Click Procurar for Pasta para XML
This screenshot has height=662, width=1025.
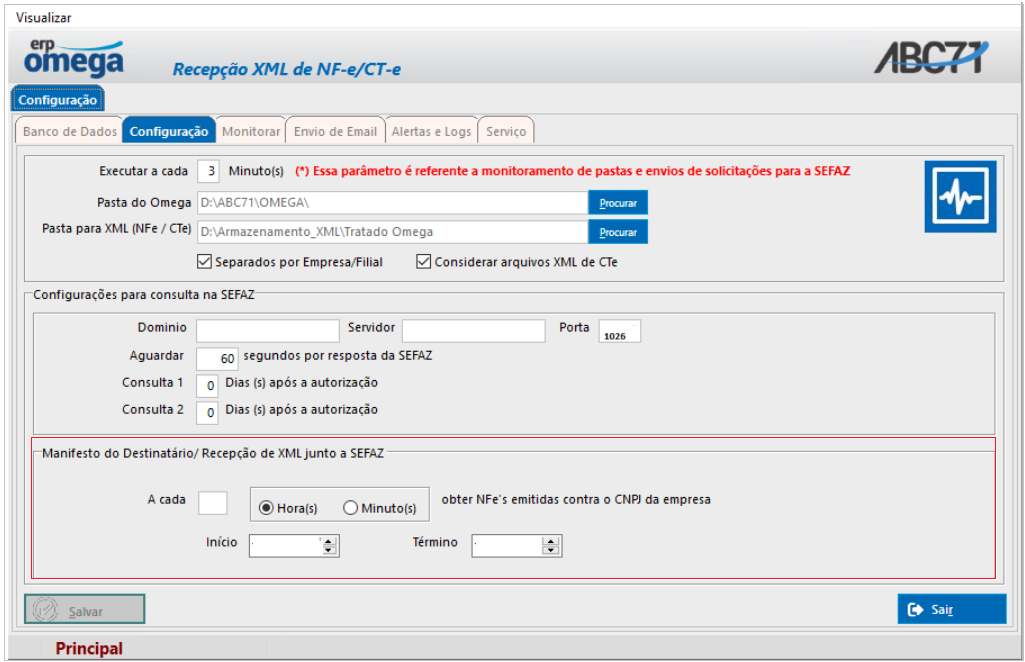tap(618, 232)
